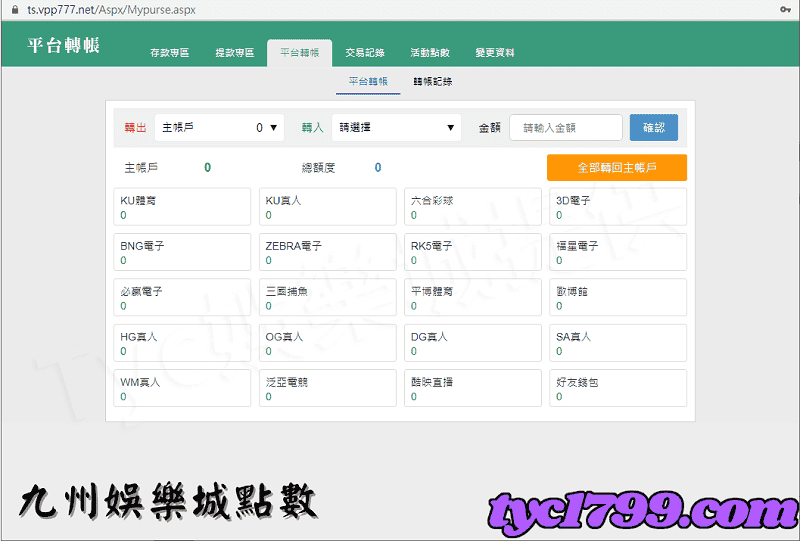Select the 歐博館 wallet card
The height and width of the screenshot is (541, 800).
pyautogui.click(x=618, y=298)
